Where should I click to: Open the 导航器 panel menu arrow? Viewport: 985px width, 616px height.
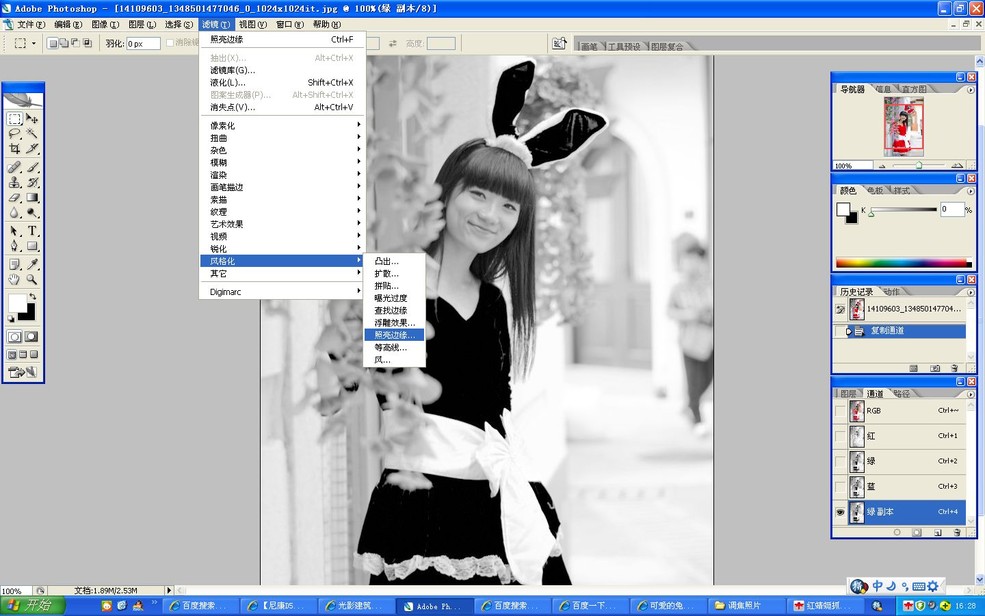click(x=971, y=88)
